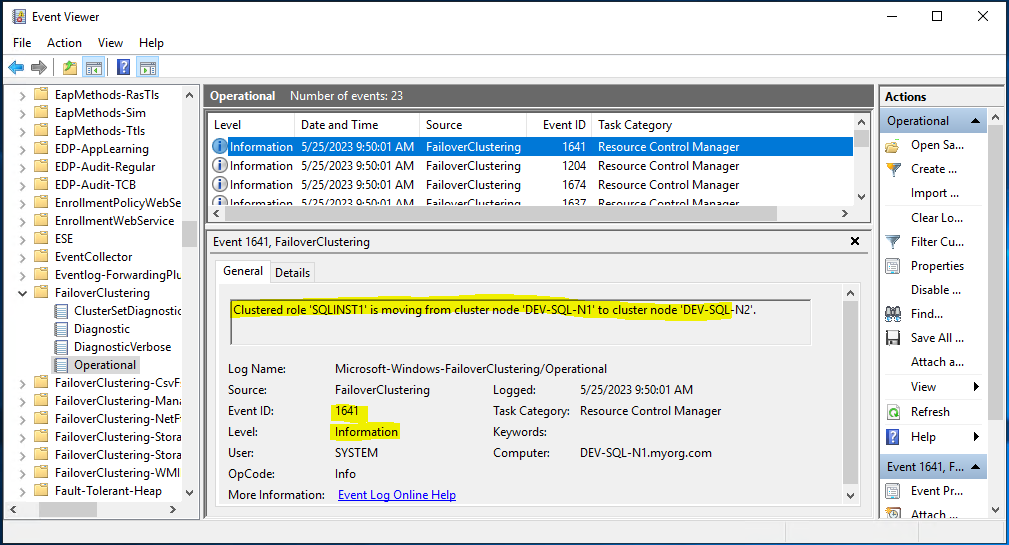The height and width of the screenshot is (545, 1009).
Task: Select the General tab
Action: pyautogui.click(x=243, y=271)
